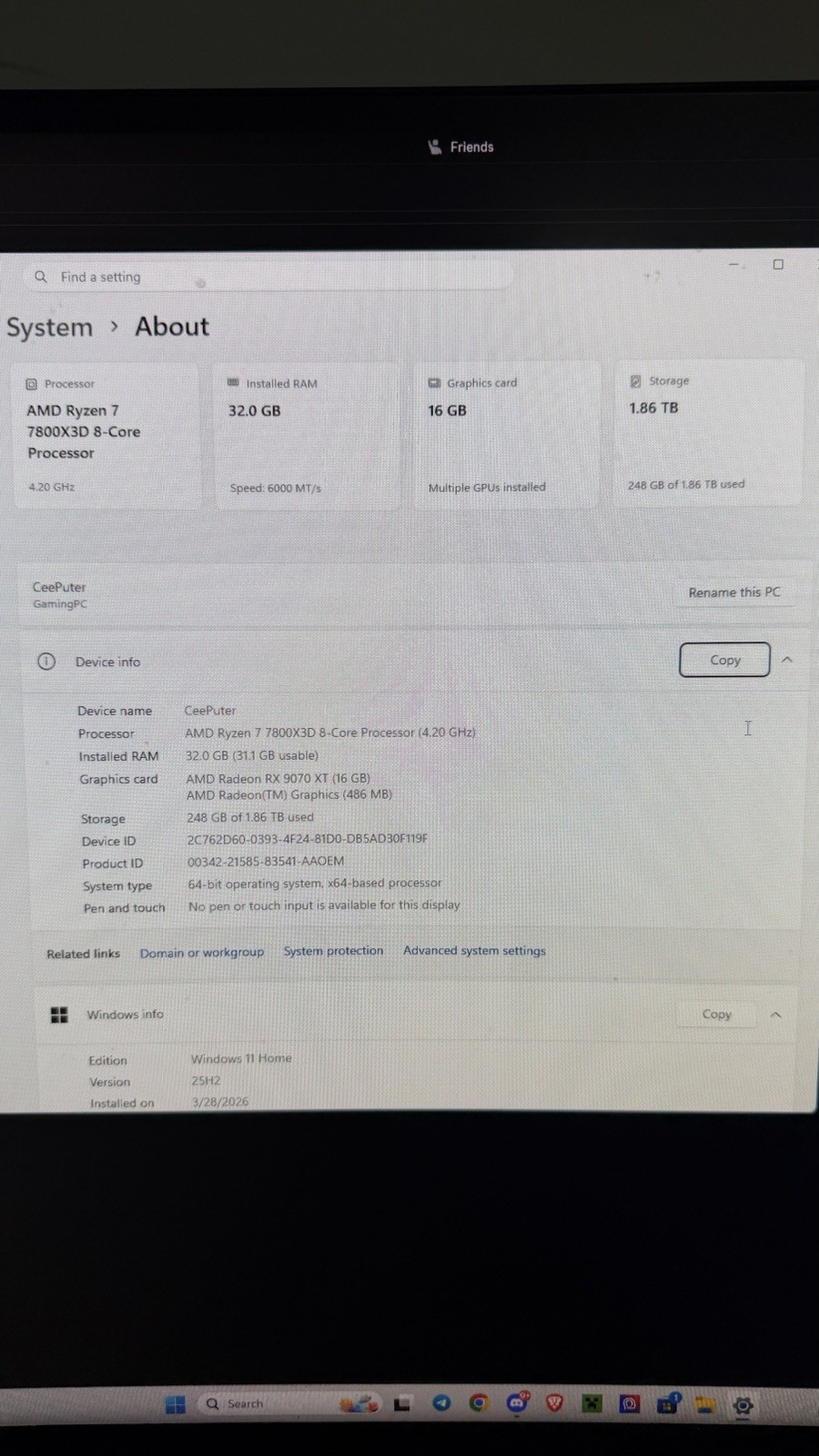
Task: Open File Explorer from the taskbar
Action: [705, 1405]
